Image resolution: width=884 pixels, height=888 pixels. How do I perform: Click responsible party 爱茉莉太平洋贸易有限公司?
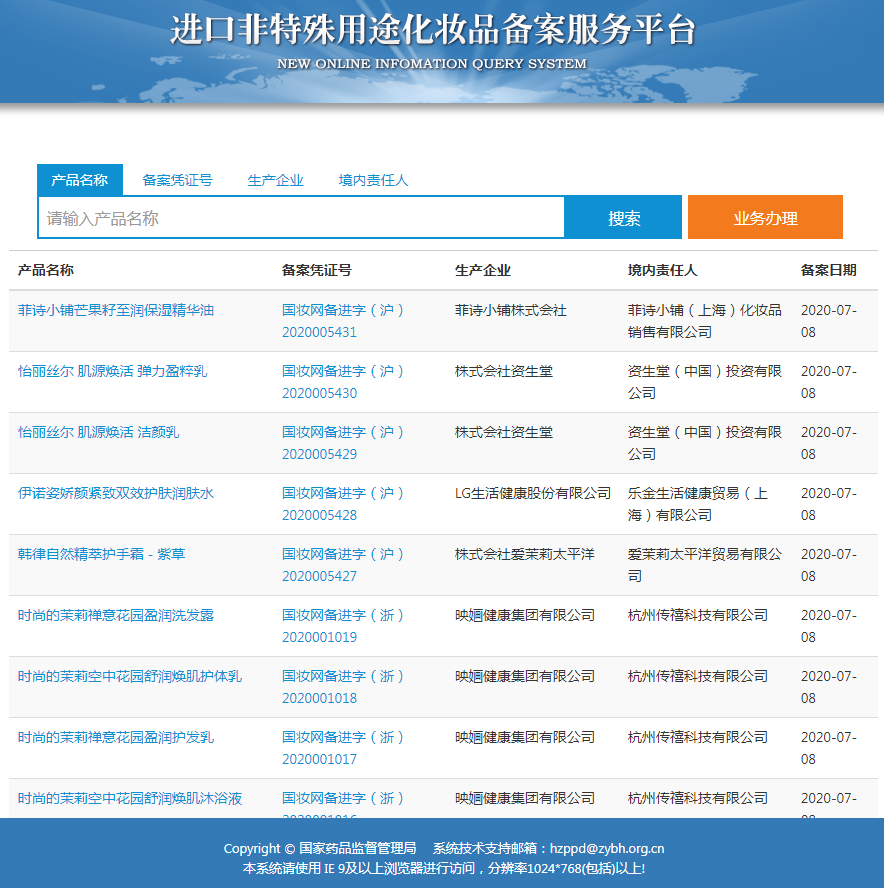point(704,565)
